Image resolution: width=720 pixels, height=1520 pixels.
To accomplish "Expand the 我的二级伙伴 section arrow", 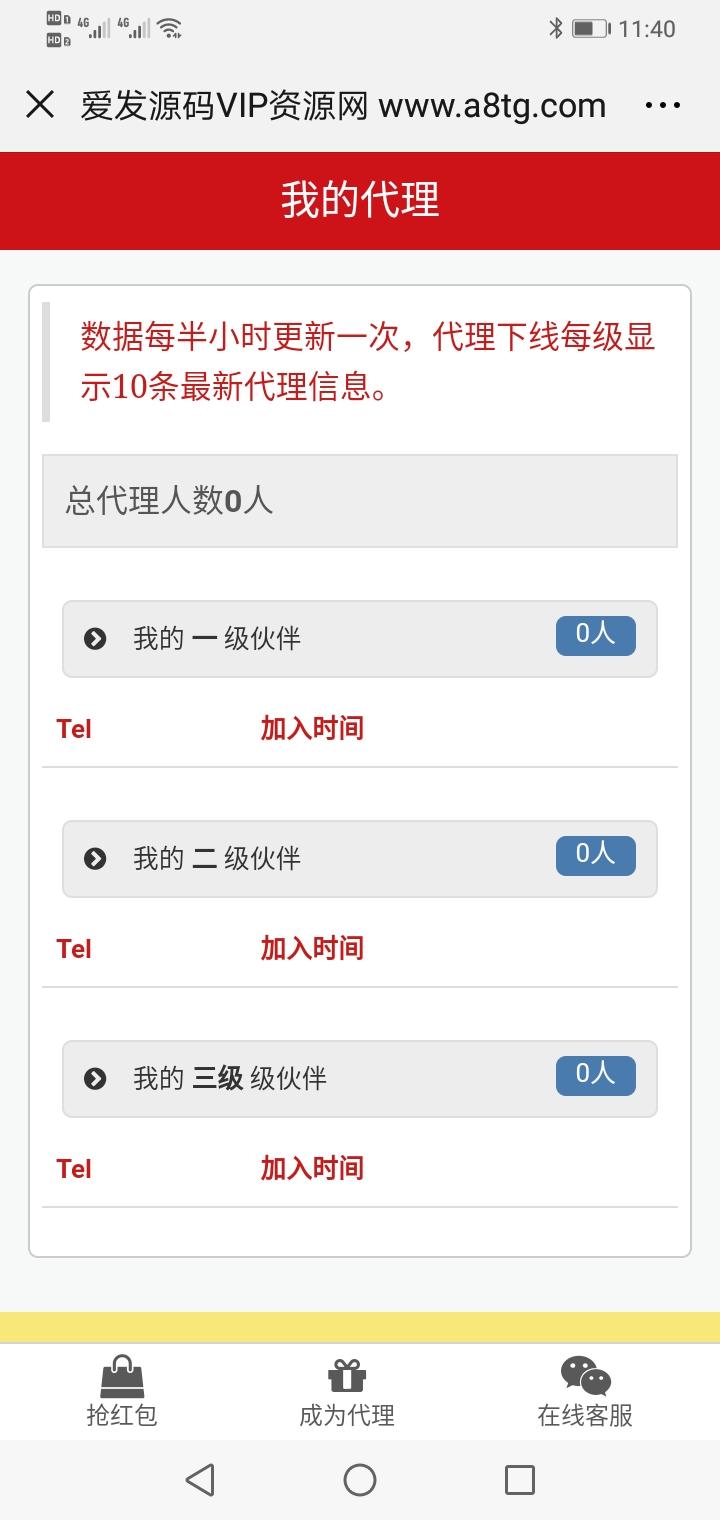I will (x=95, y=859).
